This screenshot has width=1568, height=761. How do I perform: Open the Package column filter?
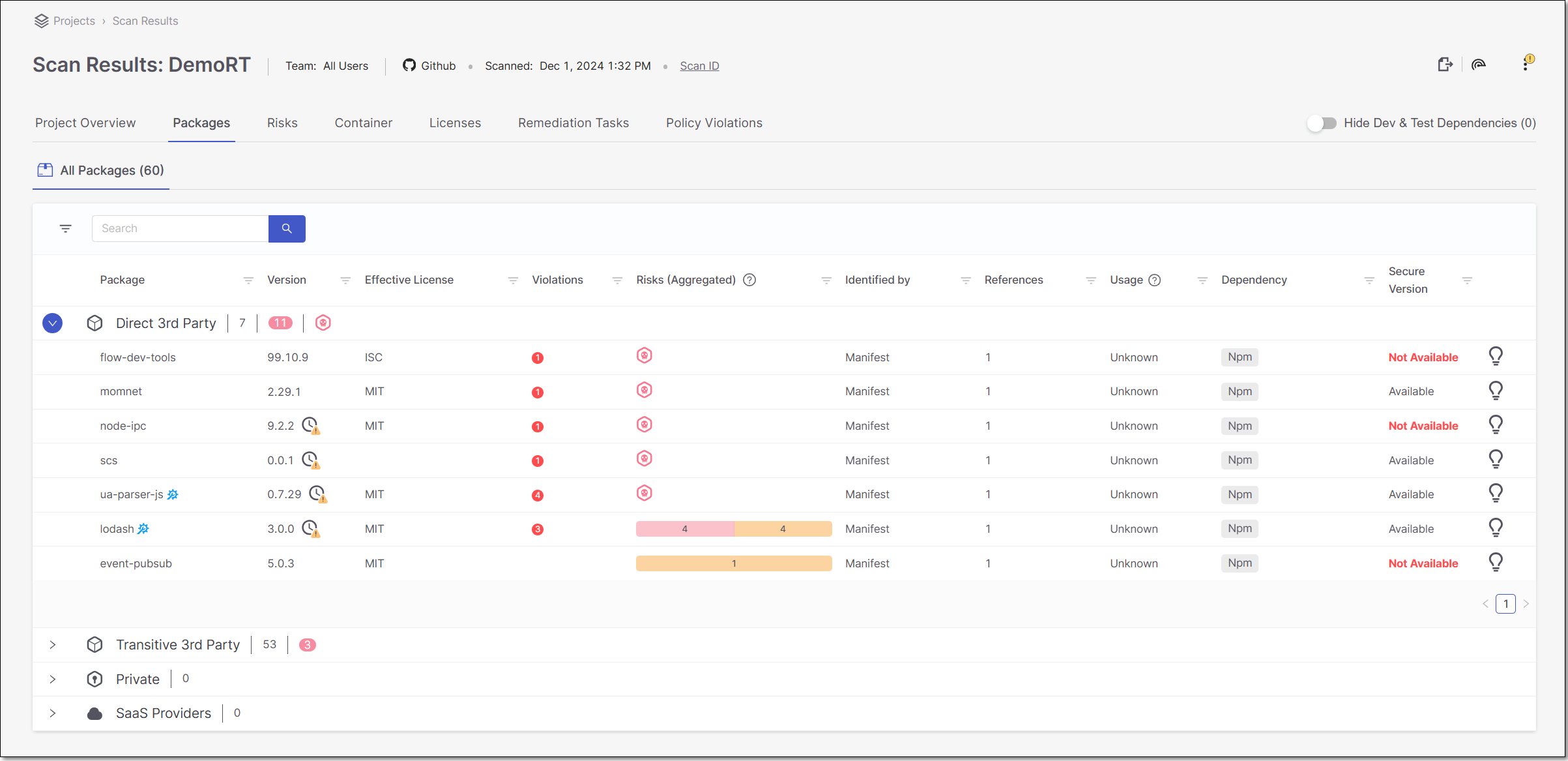pos(248,280)
